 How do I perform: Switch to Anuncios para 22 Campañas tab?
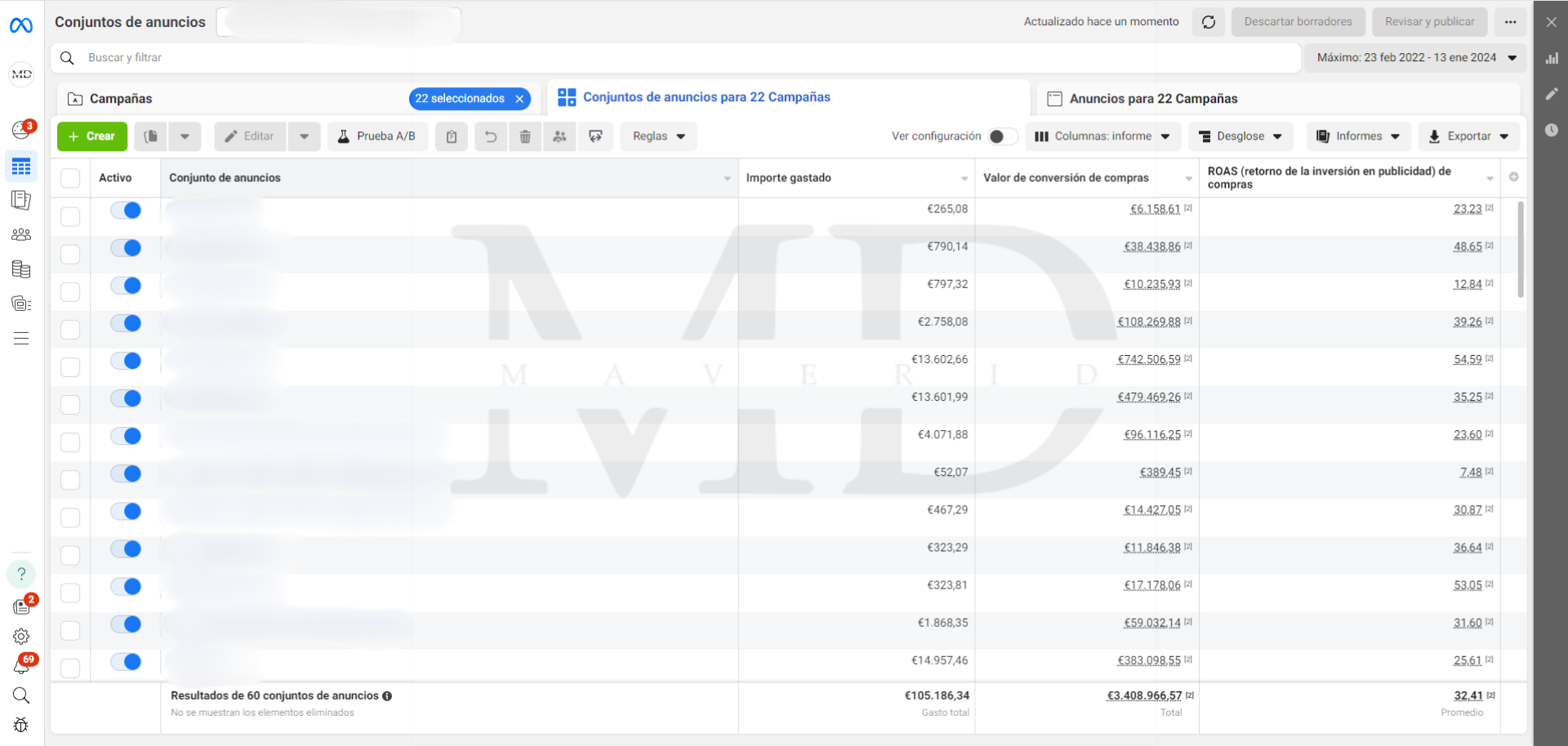1152,99
